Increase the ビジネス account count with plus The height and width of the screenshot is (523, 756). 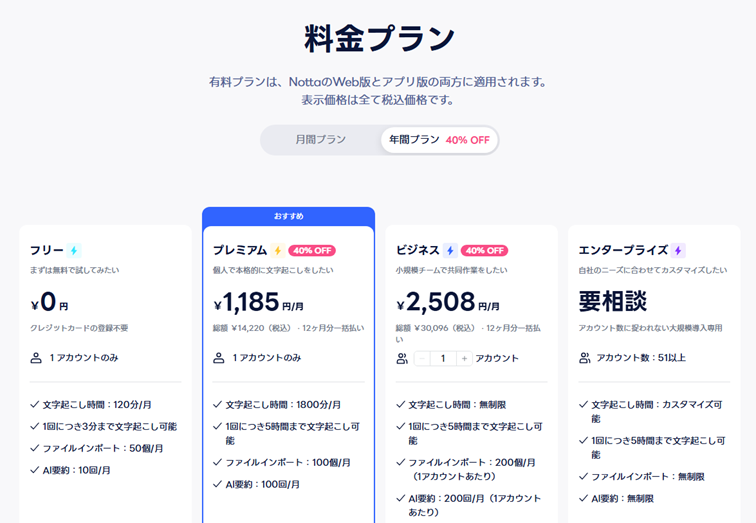tap(464, 358)
